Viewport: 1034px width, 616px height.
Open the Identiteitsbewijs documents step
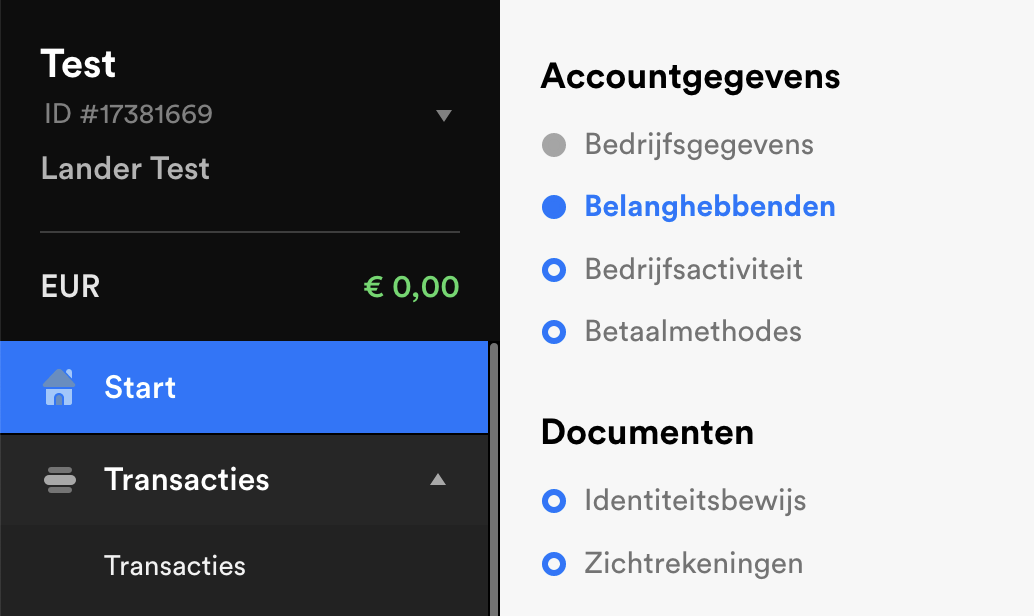[x=695, y=501]
